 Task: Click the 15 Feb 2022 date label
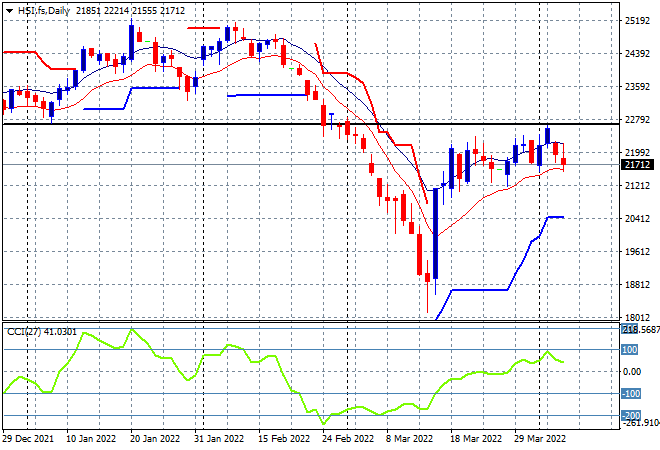(x=284, y=439)
